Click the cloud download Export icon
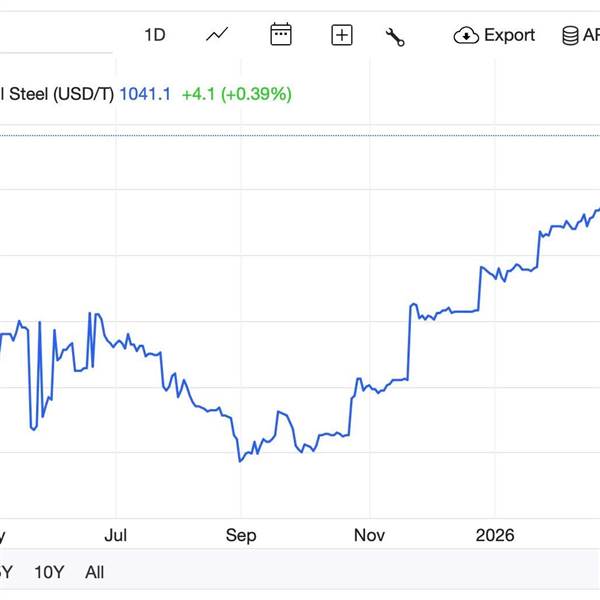This screenshot has height=600, width=600. pyautogui.click(x=466, y=36)
